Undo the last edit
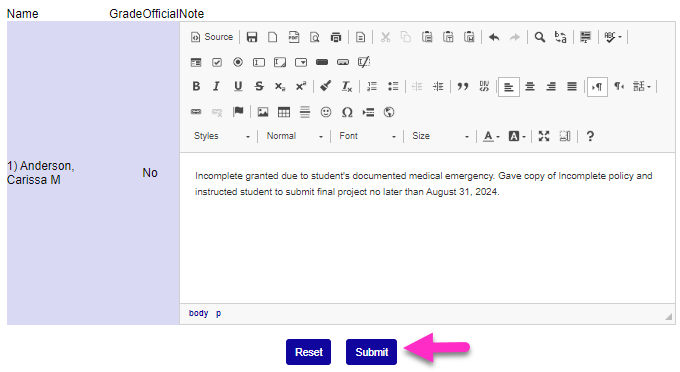680x372 pixels. click(x=494, y=37)
